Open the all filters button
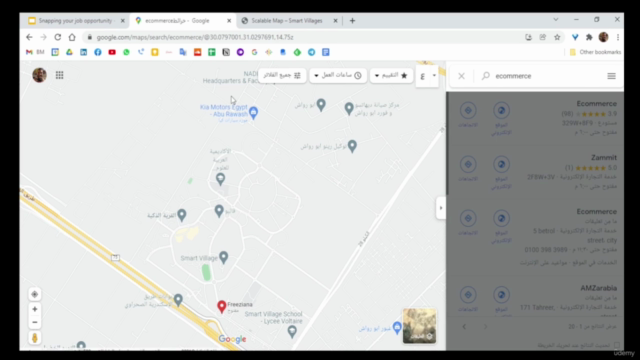 tap(282, 76)
